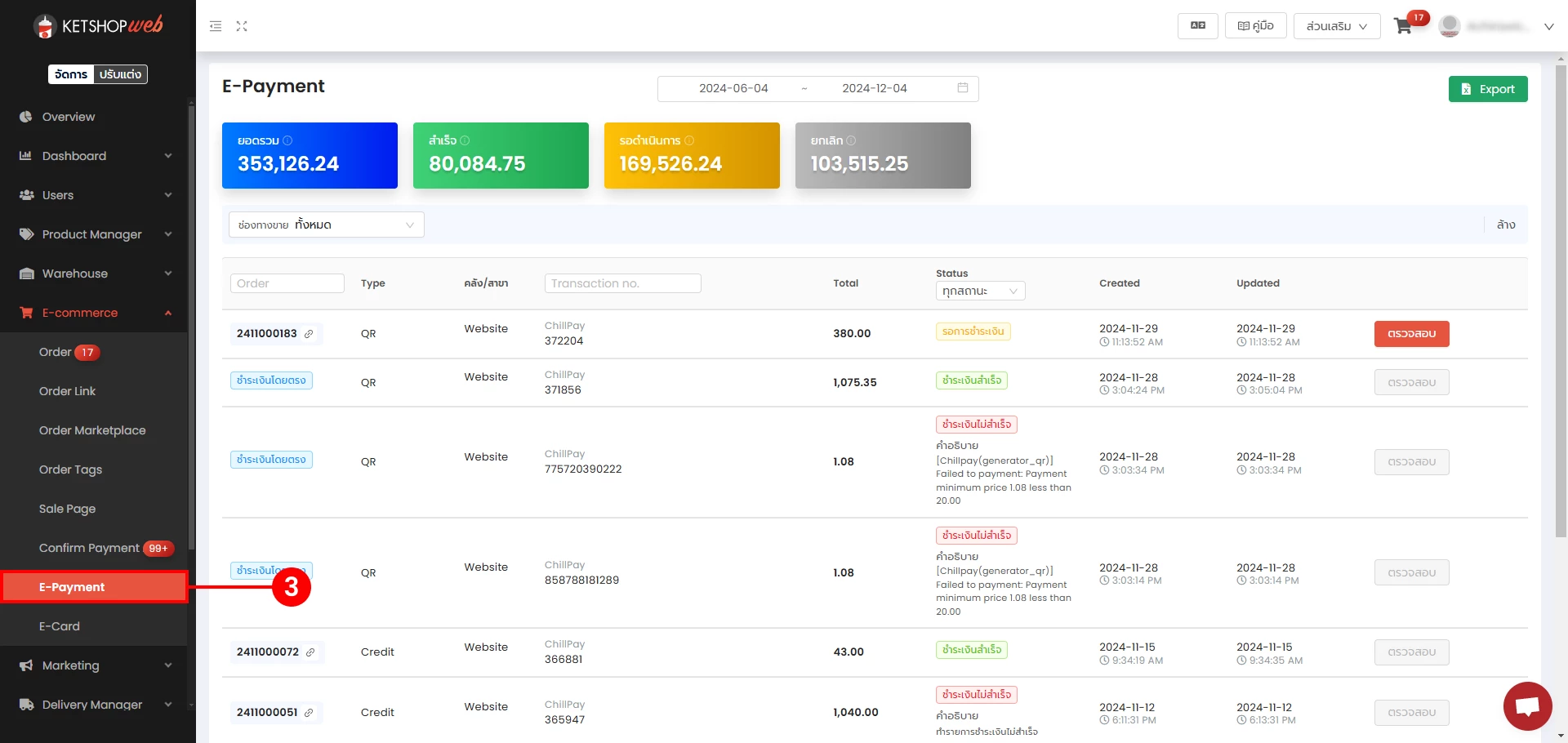Image resolution: width=1568 pixels, height=743 pixels.
Task: Open the ส่วนเสริม dropdown
Action: pos(1337,26)
